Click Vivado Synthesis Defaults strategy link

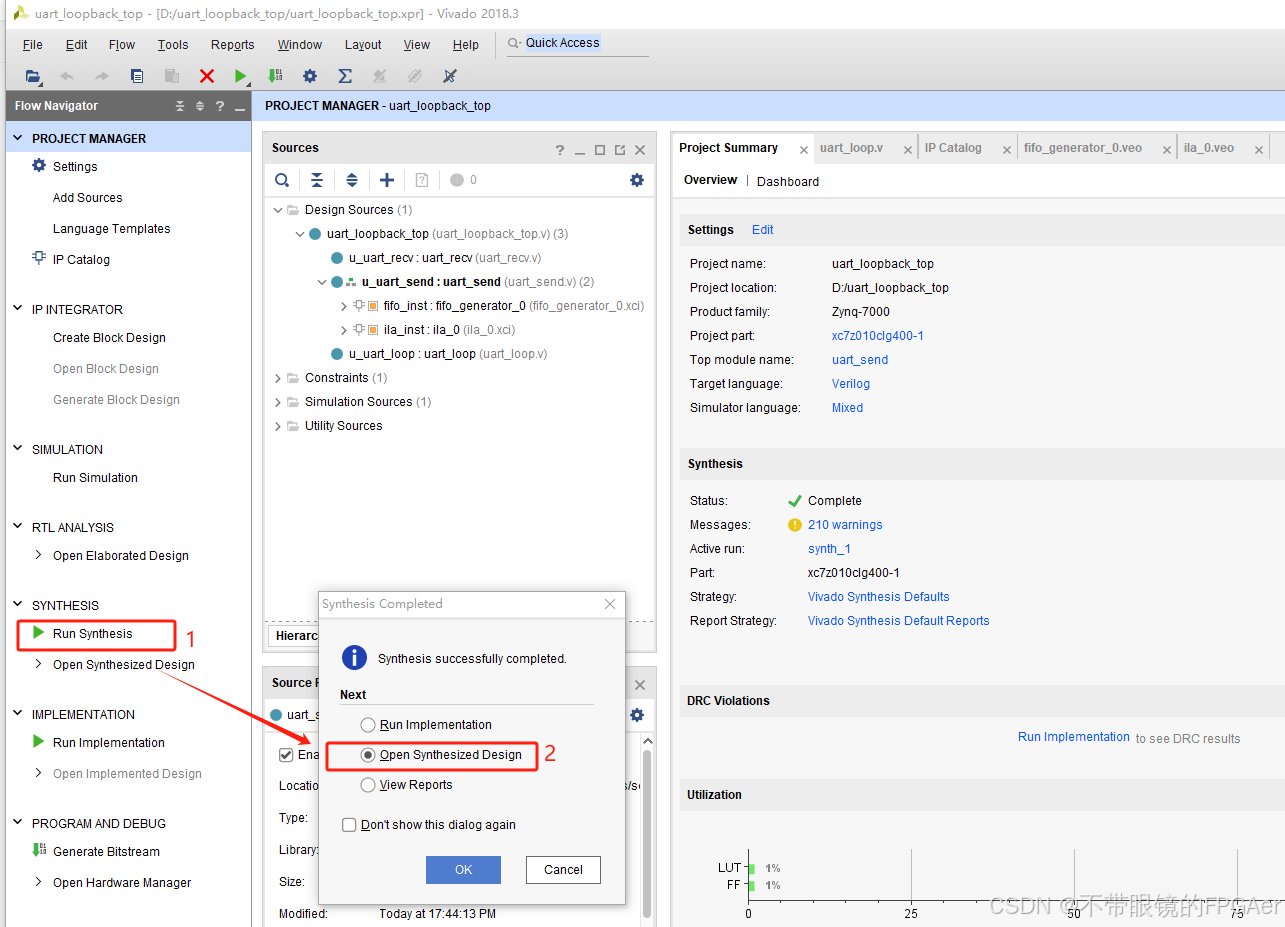click(879, 597)
